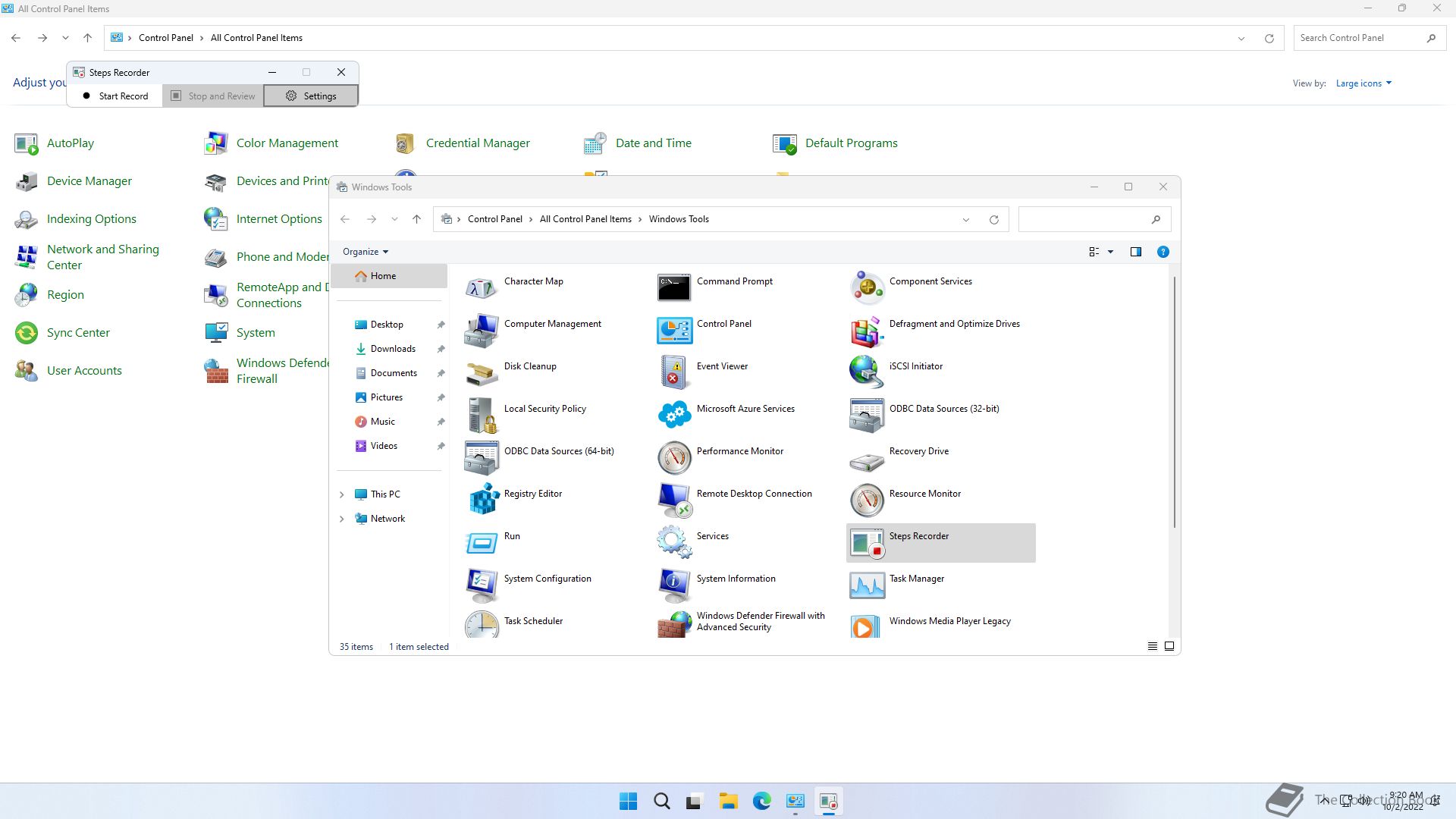Expand the This PC tree node
This screenshot has width=1456, height=819.
point(341,494)
